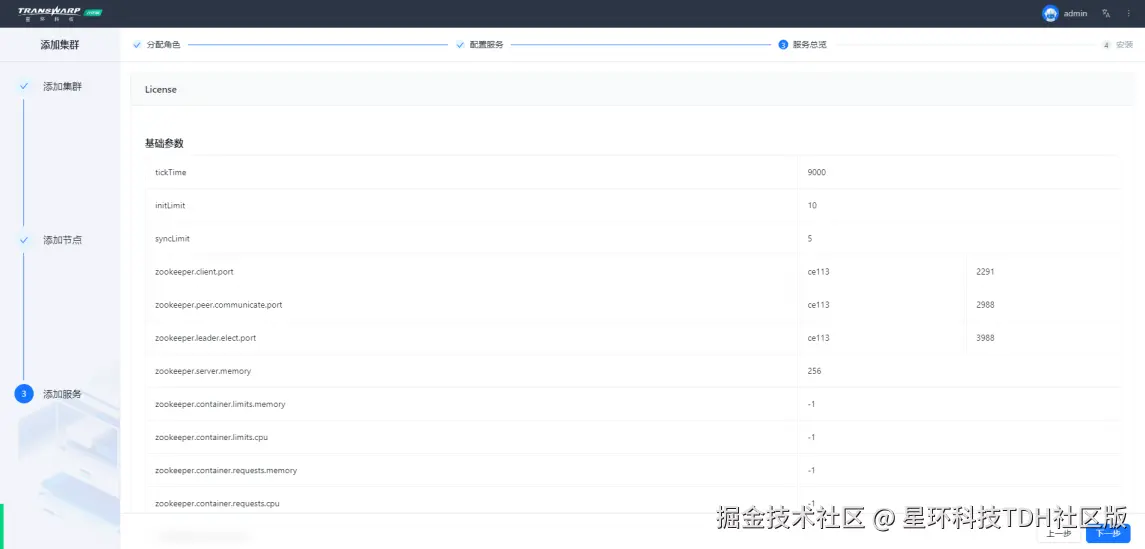Click the zookeeper.container.limits.cpu parameter name

pyautogui.click(x=211, y=437)
